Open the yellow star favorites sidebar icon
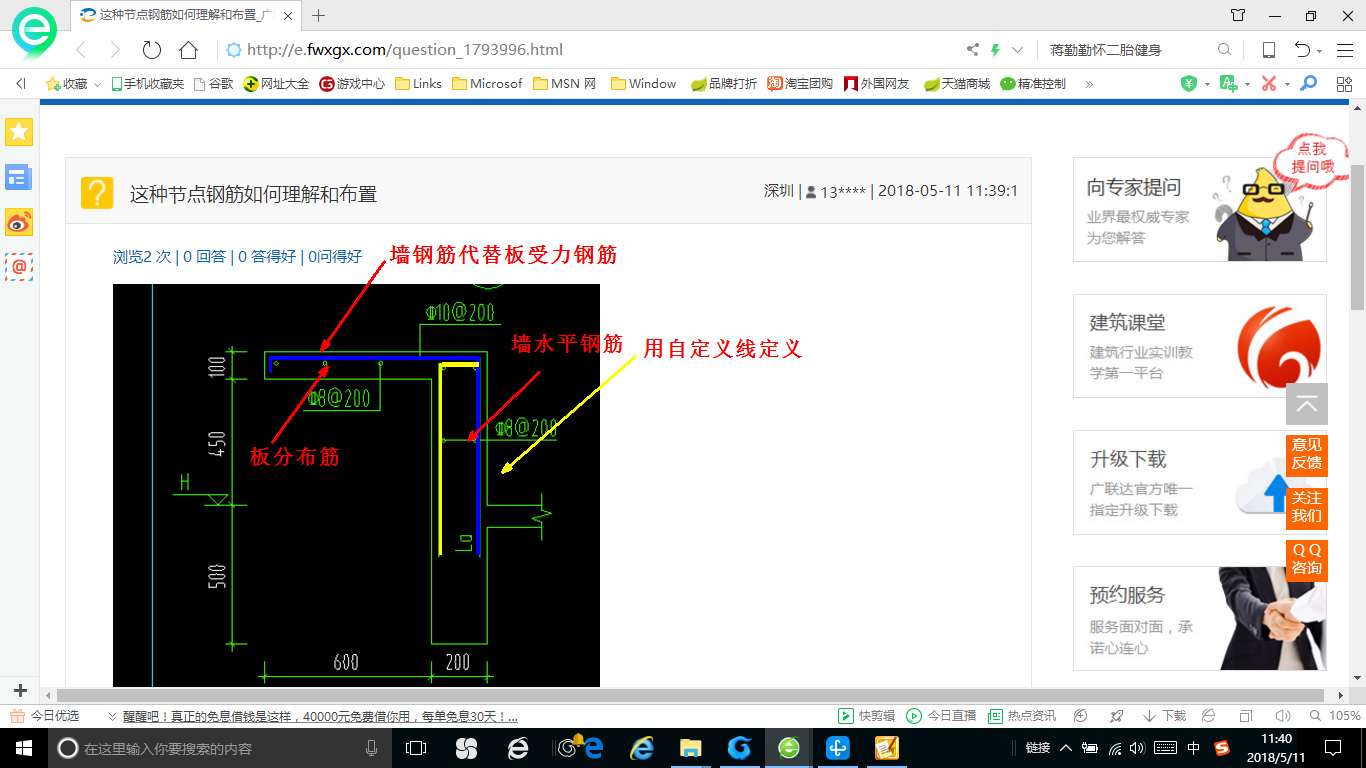Screen dimensions: 1366x768 (x=19, y=131)
